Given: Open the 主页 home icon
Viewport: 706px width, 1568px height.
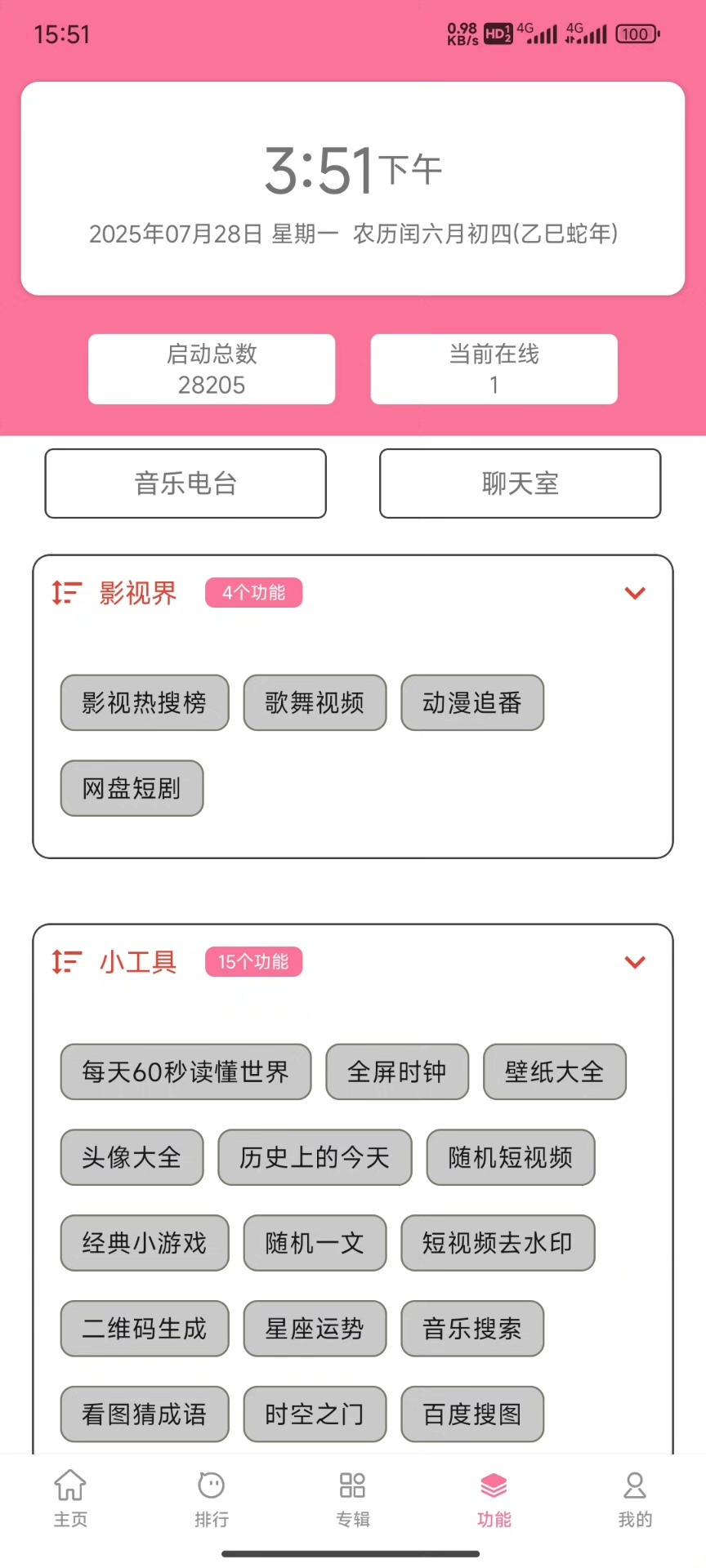Looking at the screenshot, I should pyautogui.click(x=70, y=1486).
